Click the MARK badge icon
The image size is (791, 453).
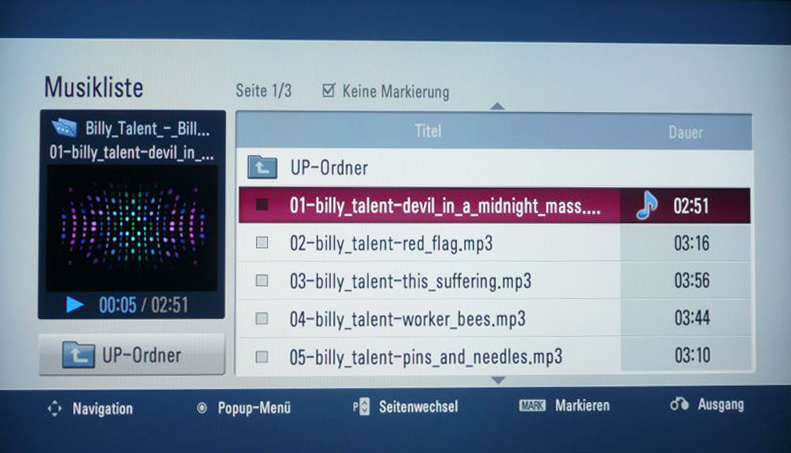pyautogui.click(x=532, y=406)
